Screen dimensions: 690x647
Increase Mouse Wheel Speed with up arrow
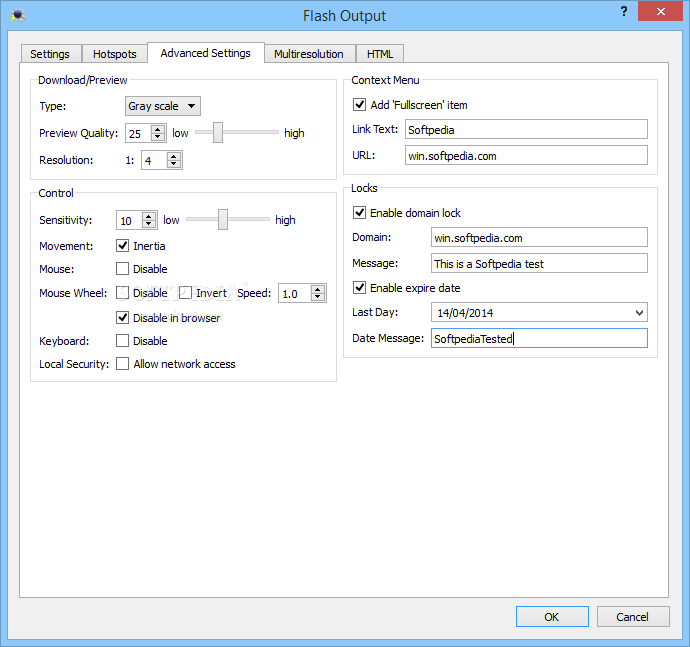[318, 290]
